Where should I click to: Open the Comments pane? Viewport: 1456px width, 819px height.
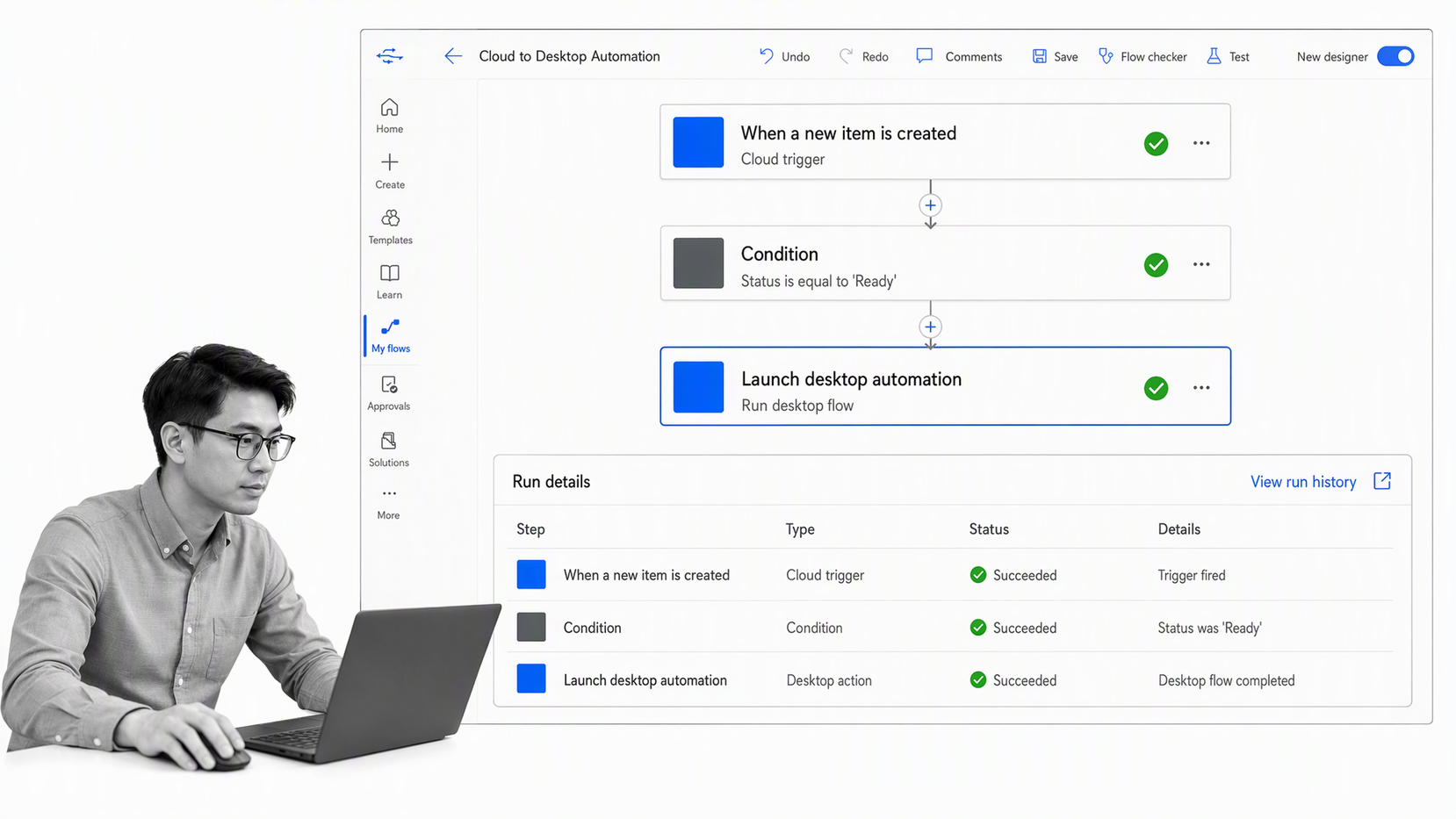coord(959,56)
